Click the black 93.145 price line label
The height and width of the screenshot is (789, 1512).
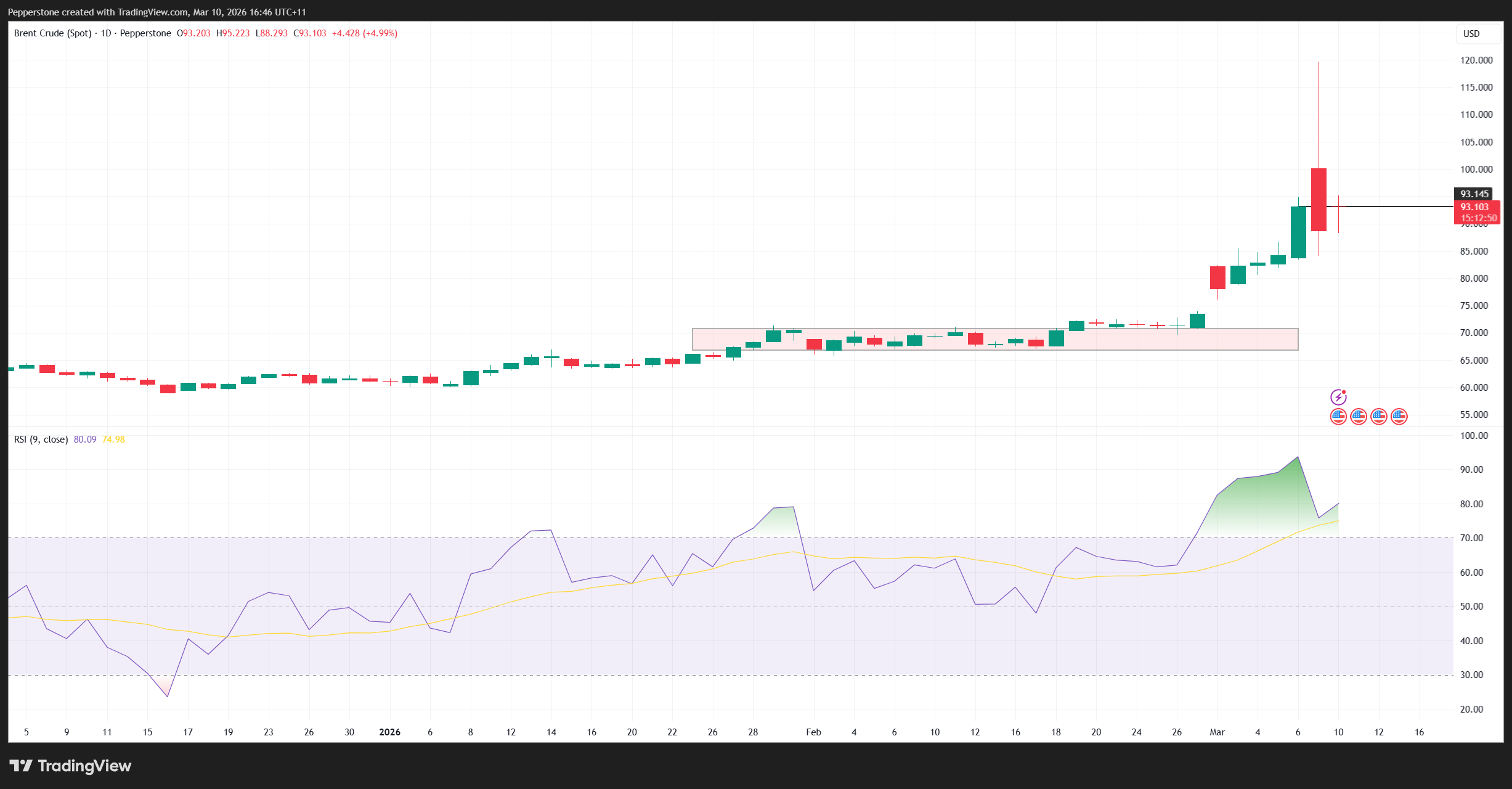(1474, 194)
